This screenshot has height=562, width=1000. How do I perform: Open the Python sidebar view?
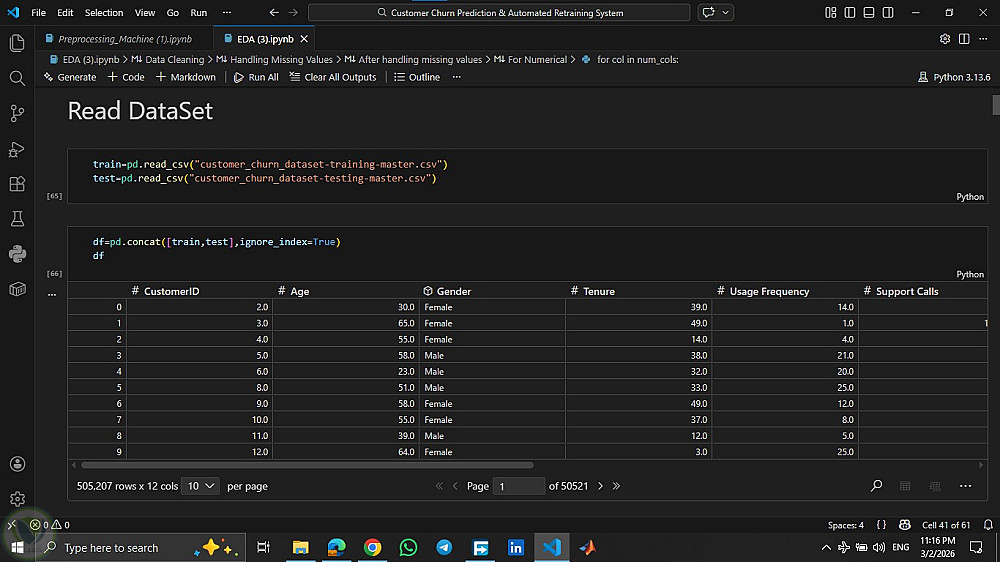point(17,254)
